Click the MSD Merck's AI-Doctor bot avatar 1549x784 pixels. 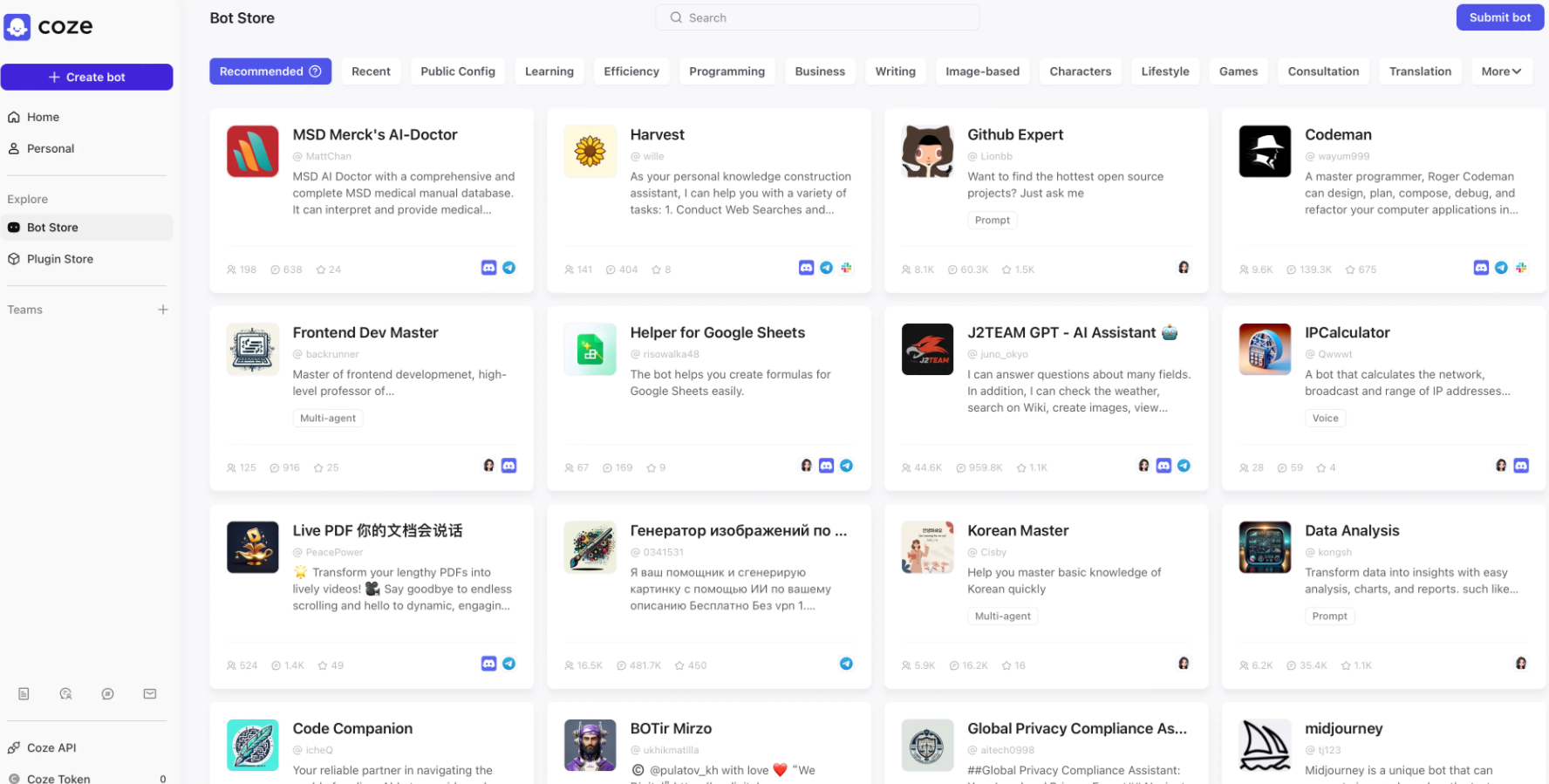coord(253,152)
